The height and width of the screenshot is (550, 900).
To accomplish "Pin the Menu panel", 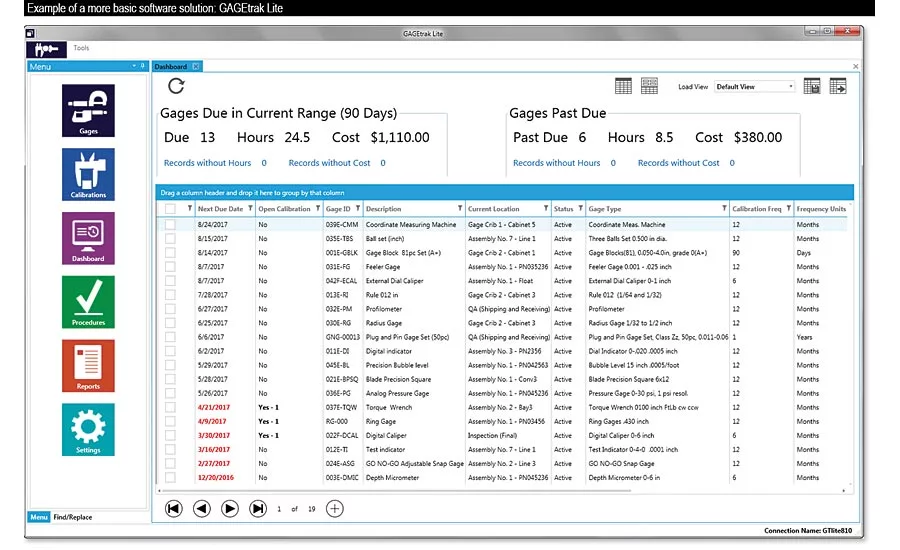I will [x=142, y=66].
